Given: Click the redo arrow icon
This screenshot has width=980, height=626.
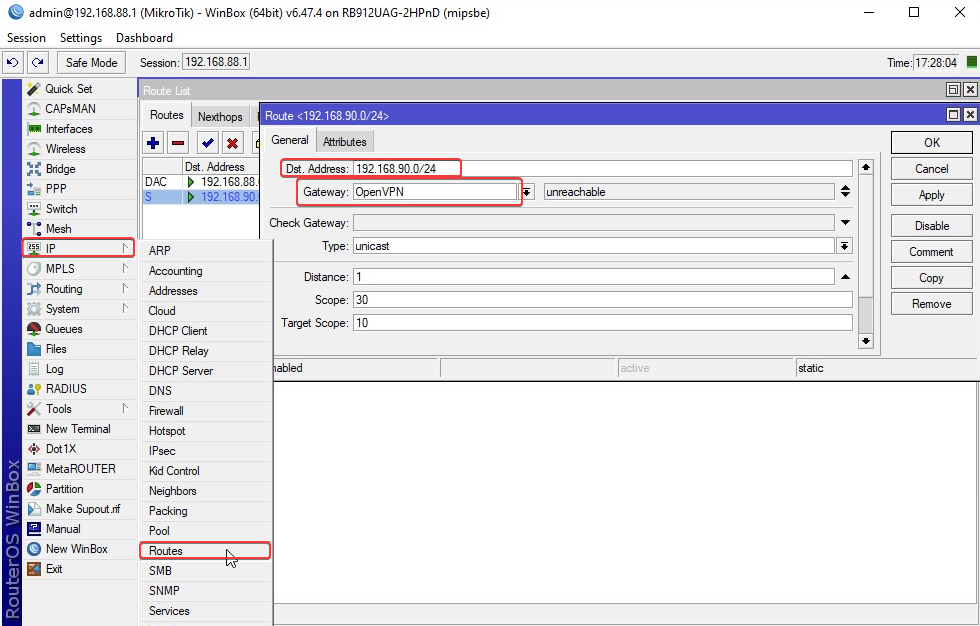Looking at the screenshot, I should pyautogui.click(x=38, y=62).
